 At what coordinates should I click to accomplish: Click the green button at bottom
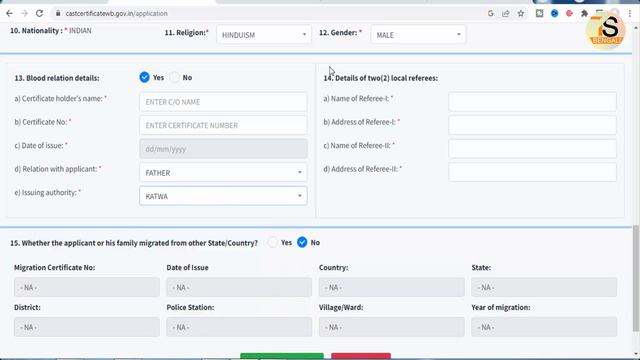(282, 356)
